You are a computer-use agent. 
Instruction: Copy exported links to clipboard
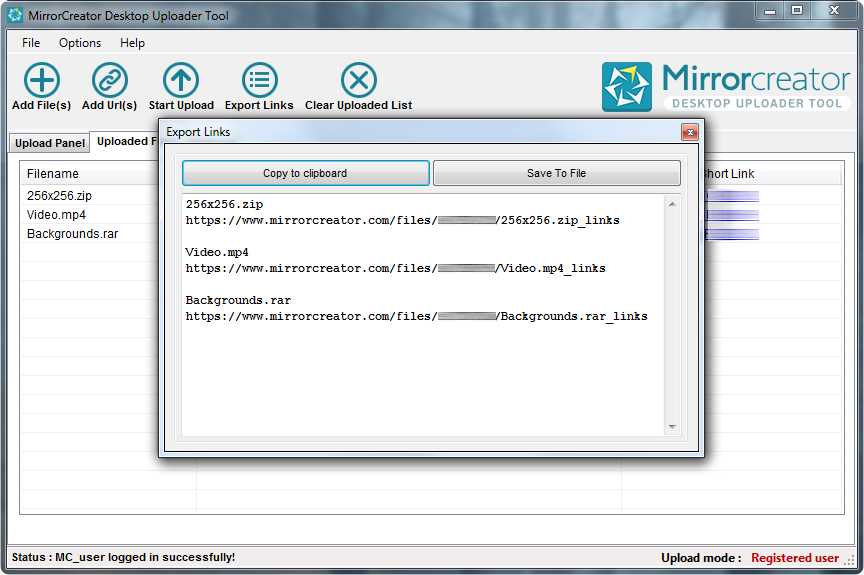point(306,173)
